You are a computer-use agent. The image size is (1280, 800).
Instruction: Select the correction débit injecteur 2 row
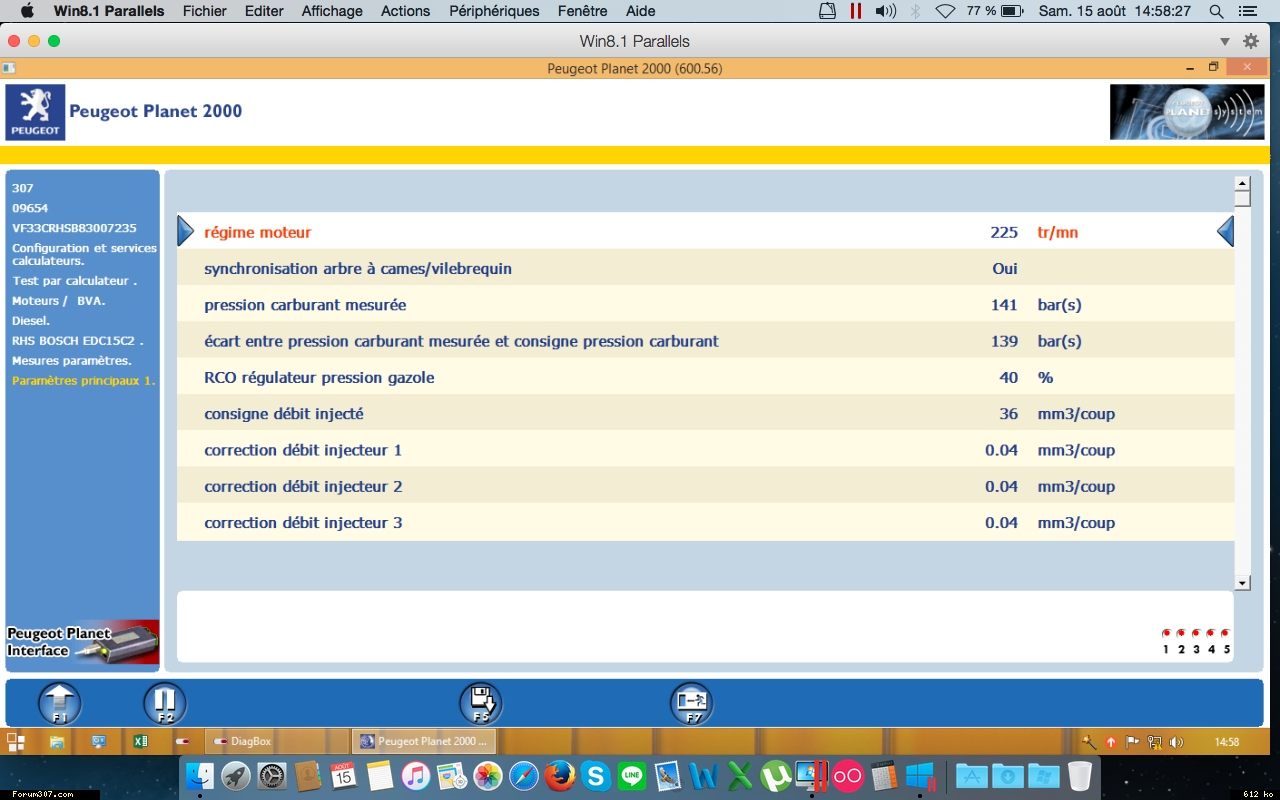705,486
